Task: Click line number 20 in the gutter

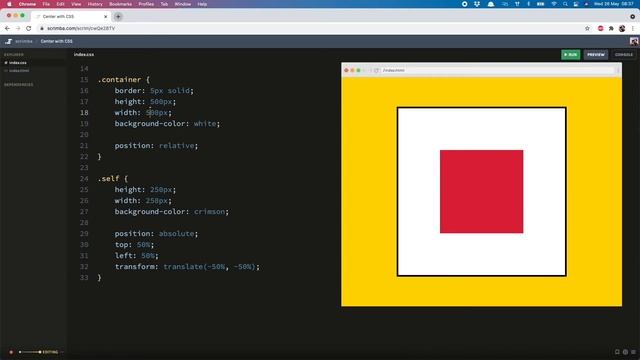Action: 84,135
